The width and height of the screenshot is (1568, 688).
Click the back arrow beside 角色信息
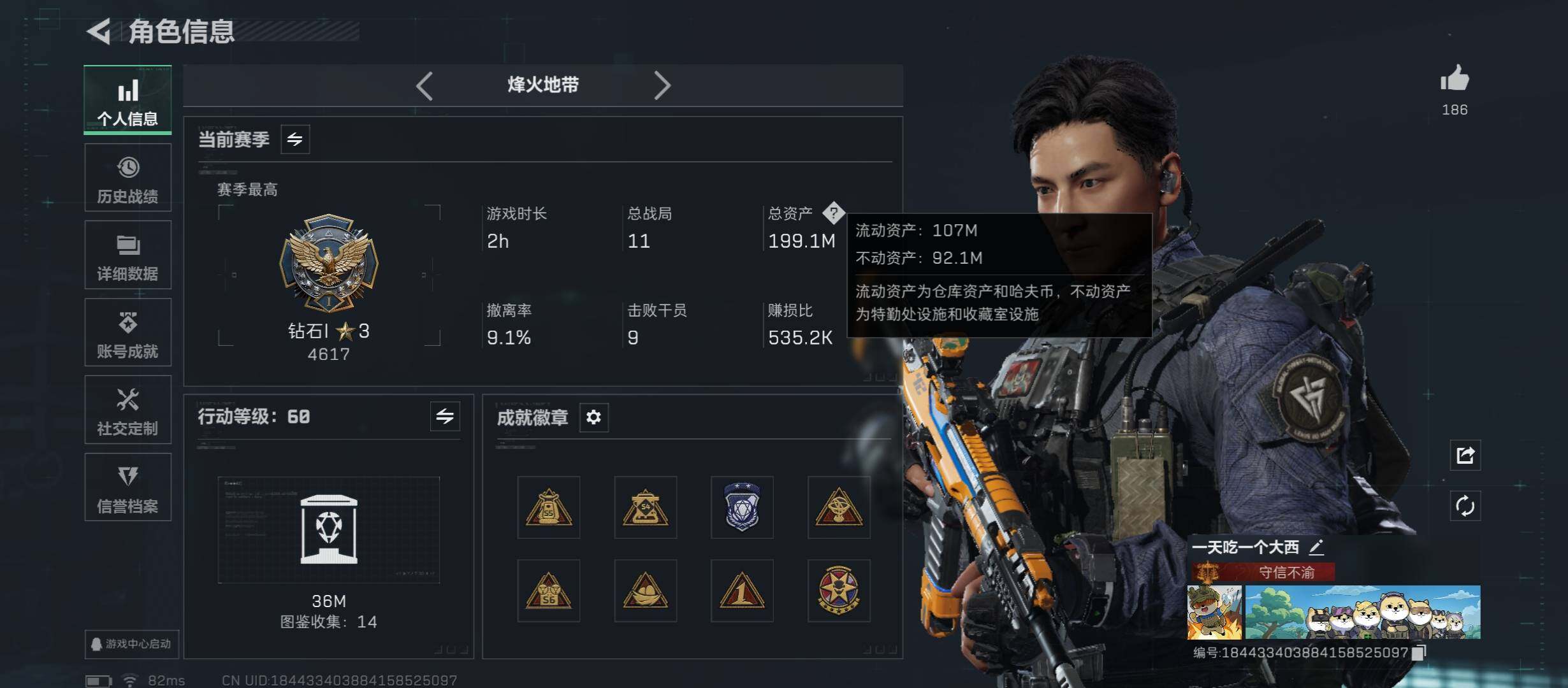[x=99, y=31]
